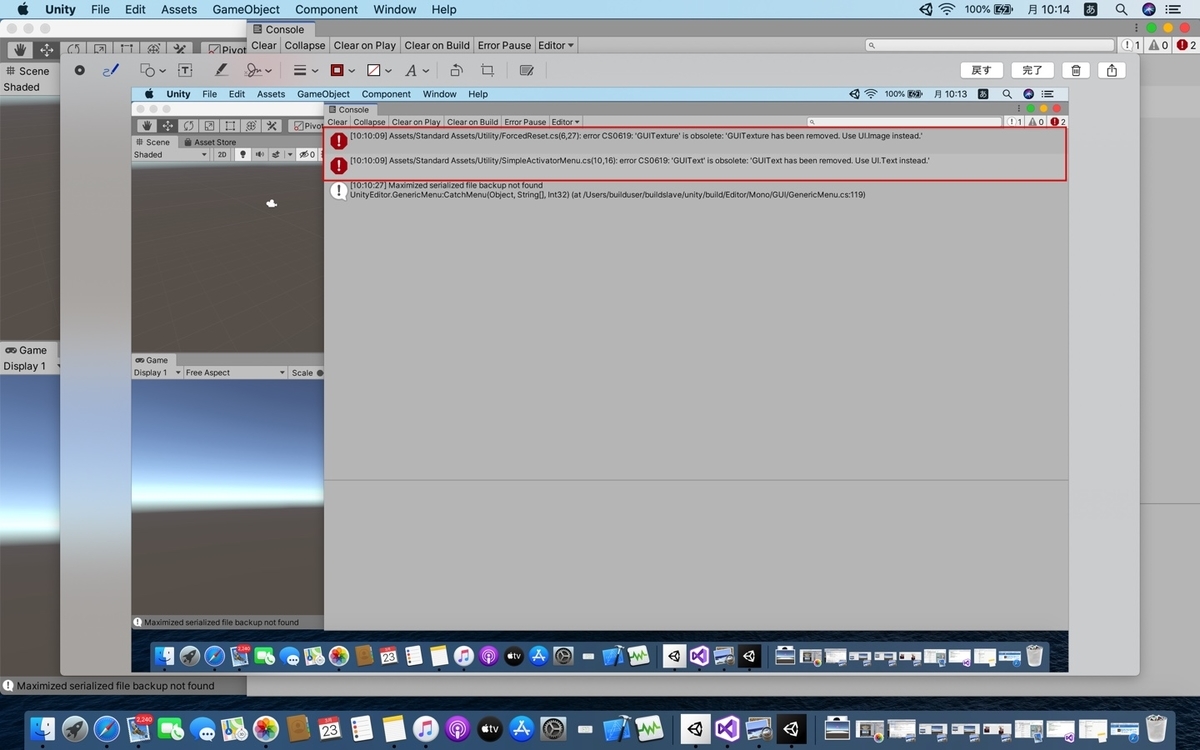Select the Transform tool in outer Unity toolbar

coord(153,49)
